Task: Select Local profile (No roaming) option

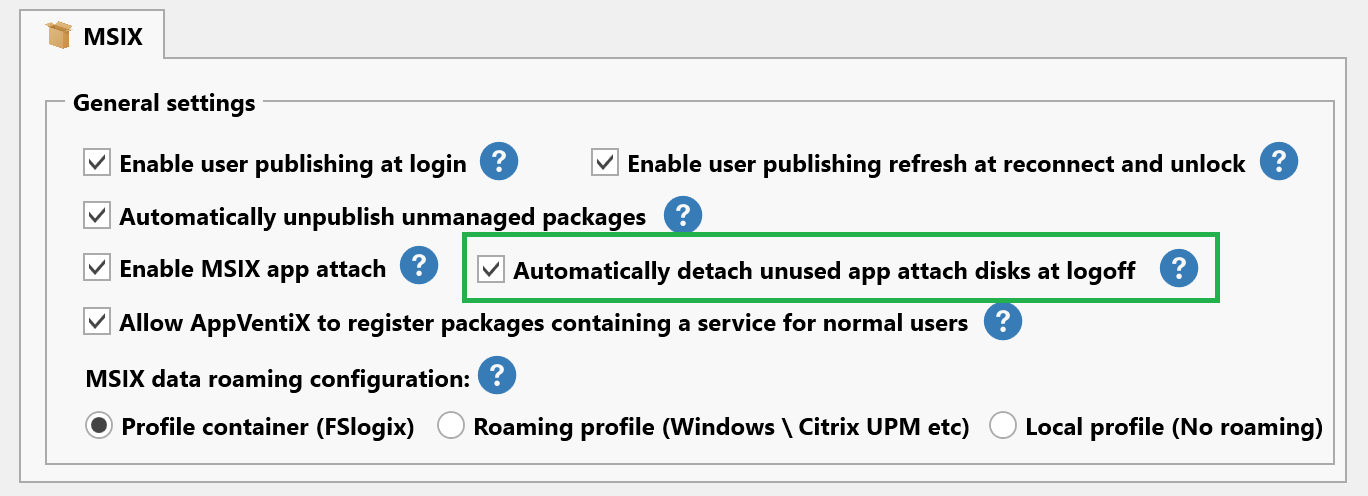Action: pos(1003,427)
